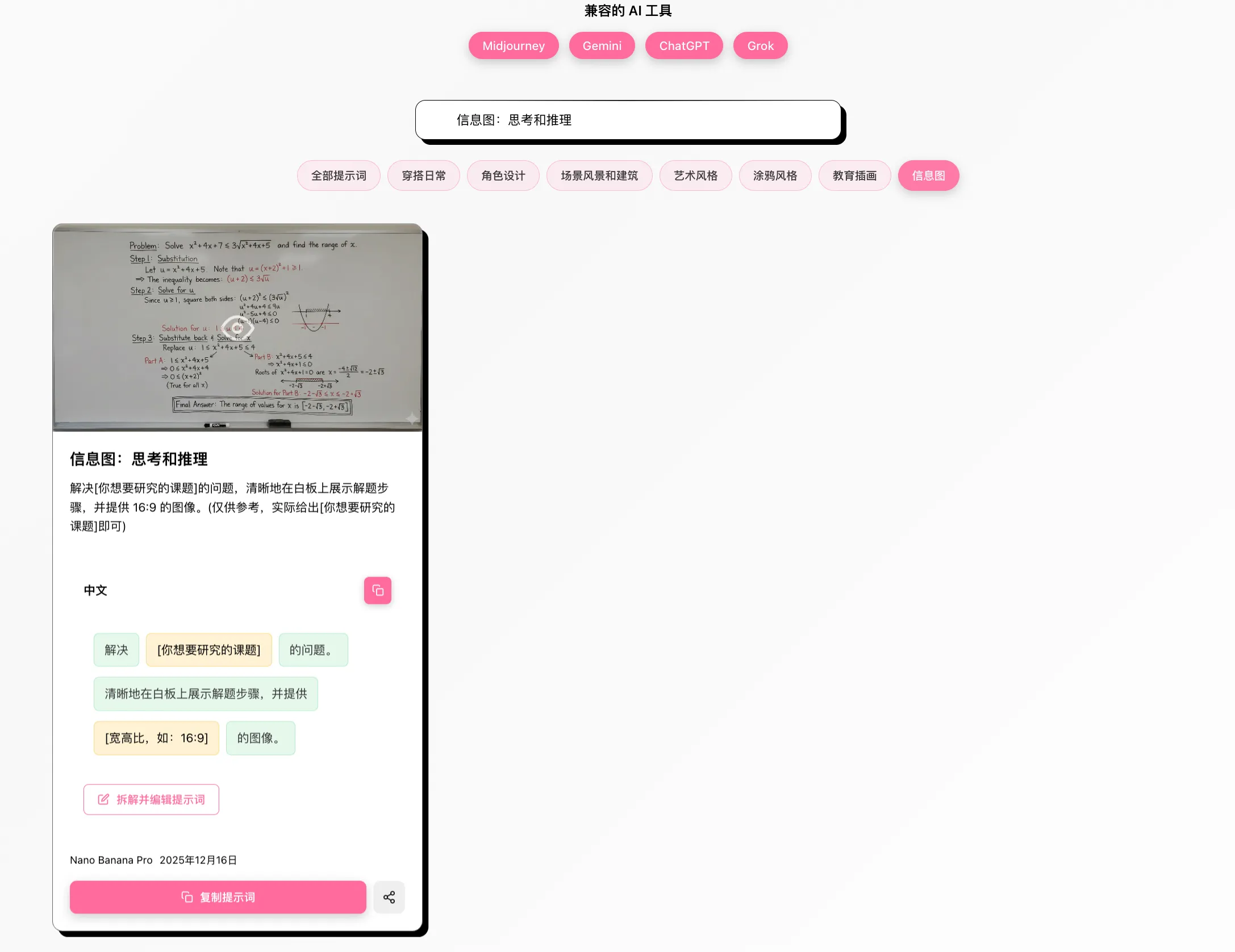Click the 信息图：思考和推理 search field
Image resolution: width=1235 pixels, height=952 pixels.
pos(629,120)
